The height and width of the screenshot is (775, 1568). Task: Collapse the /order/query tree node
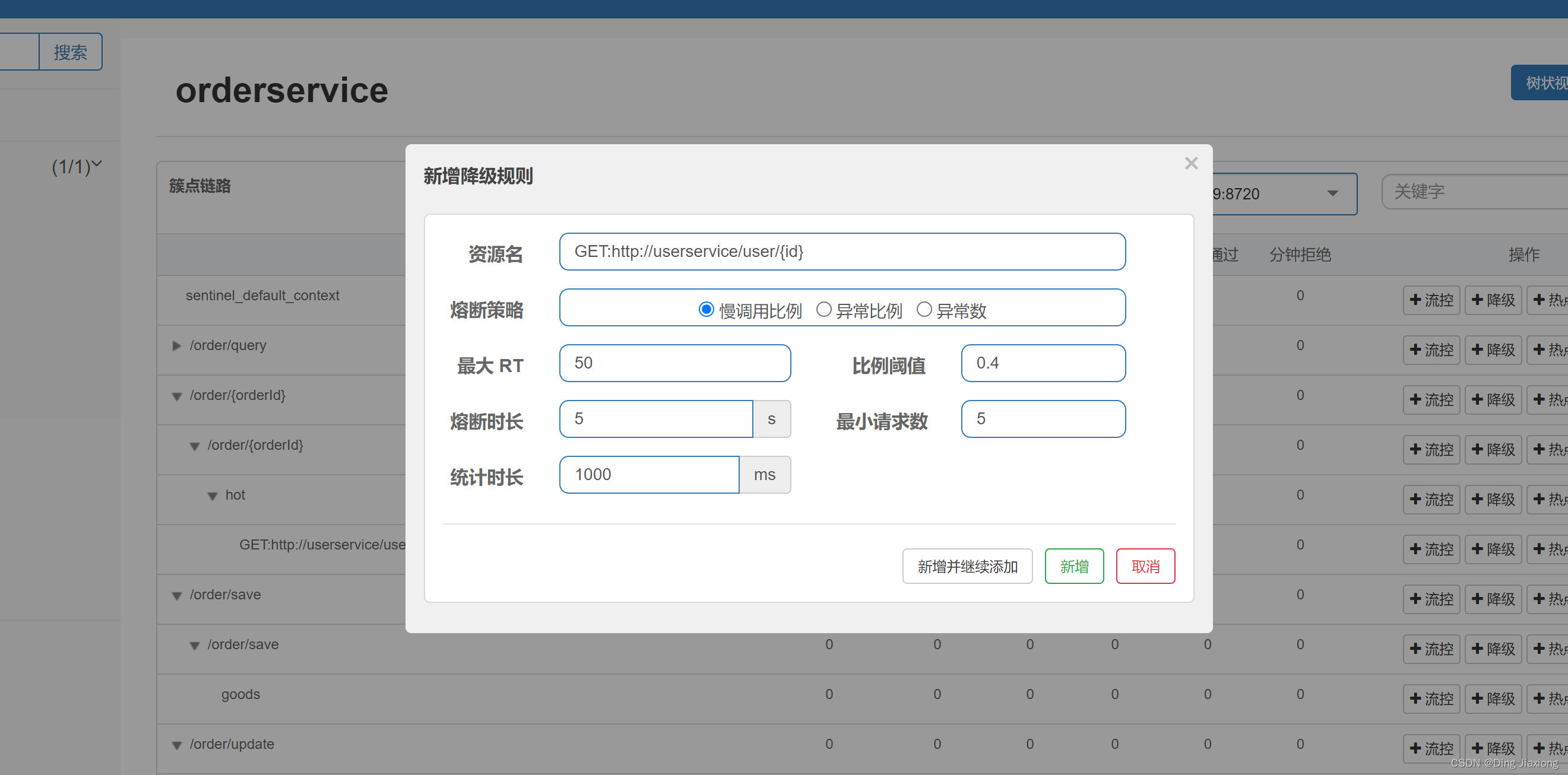[176, 345]
